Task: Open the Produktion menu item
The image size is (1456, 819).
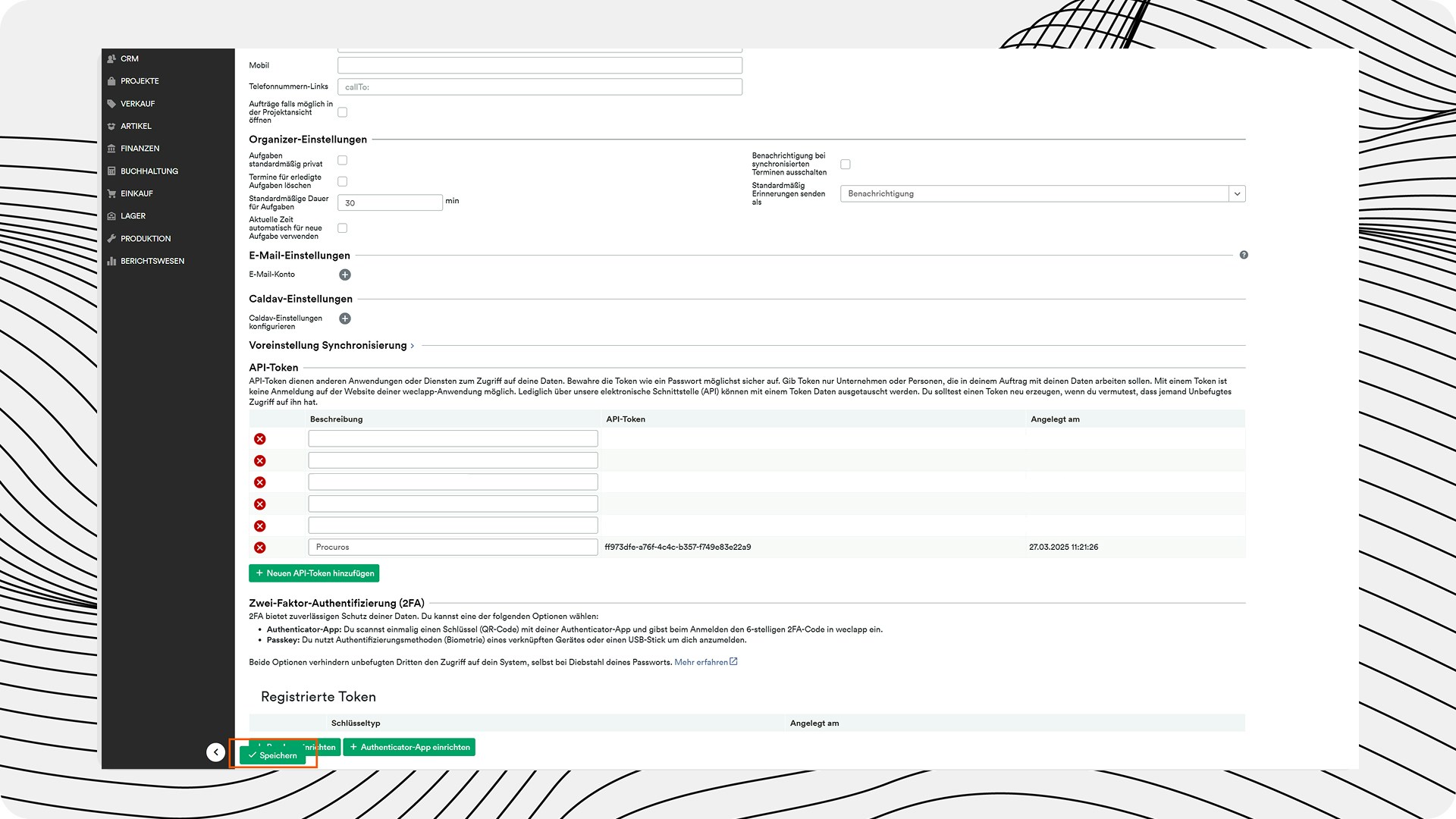Action: tap(146, 238)
